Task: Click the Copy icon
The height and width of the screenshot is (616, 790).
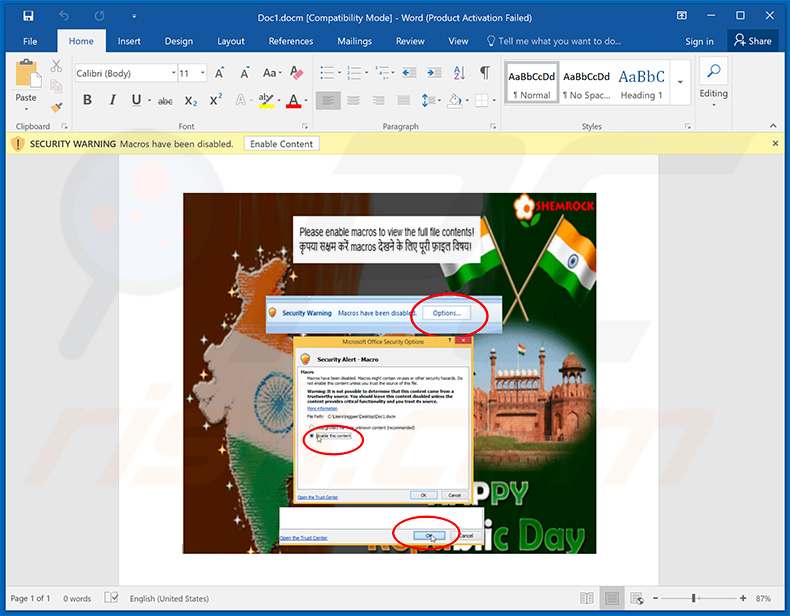Action: (x=56, y=87)
